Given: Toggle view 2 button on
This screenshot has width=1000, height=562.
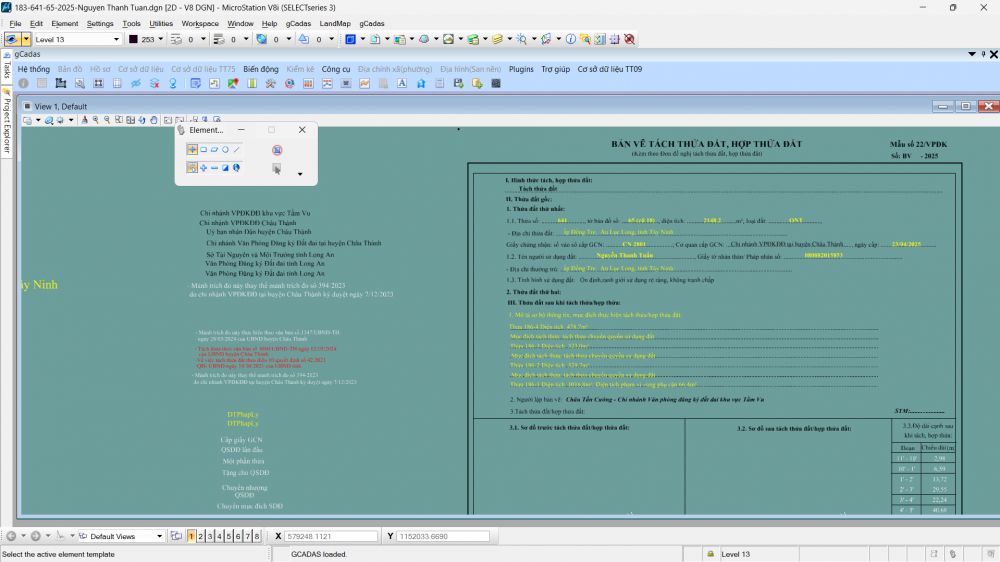Looking at the screenshot, I should pyautogui.click(x=199, y=537).
